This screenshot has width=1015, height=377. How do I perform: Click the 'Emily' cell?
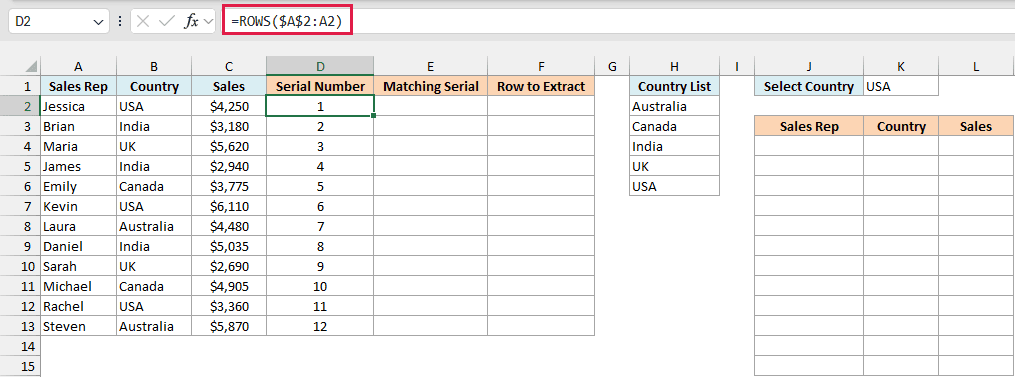coord(78,186)
